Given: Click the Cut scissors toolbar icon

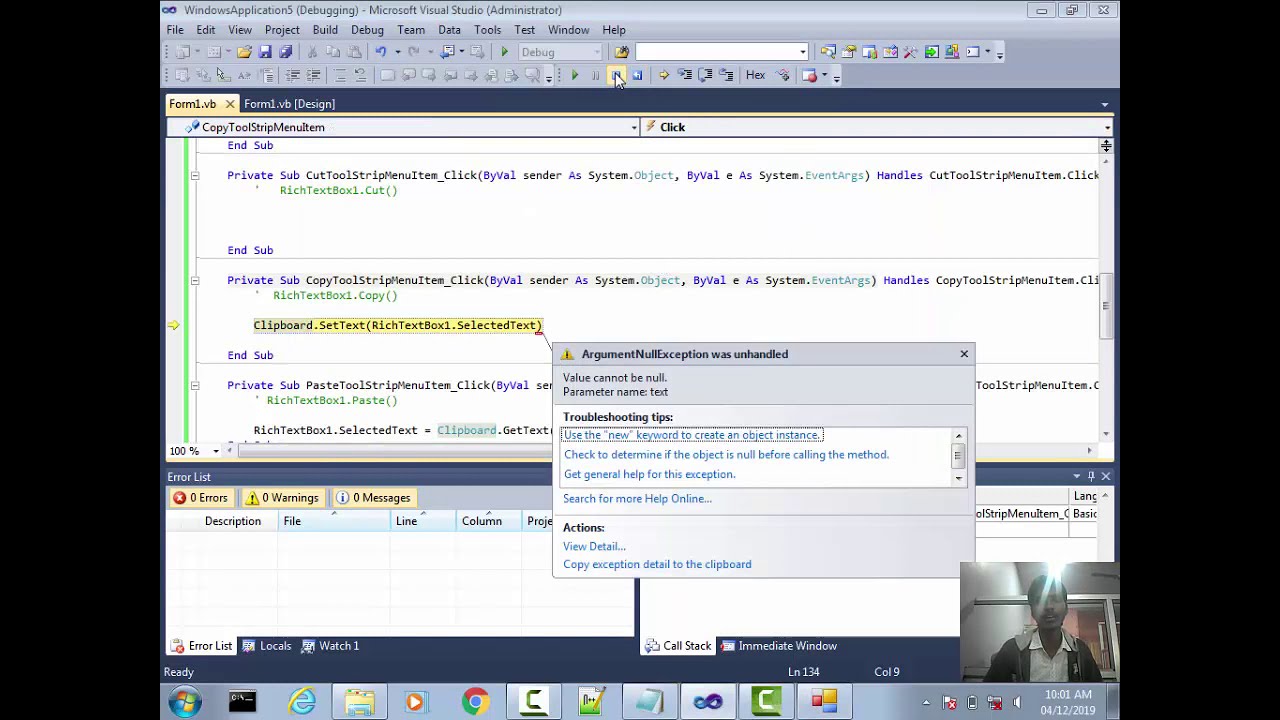Looking at the screenshot, I should [x=312, y=52].
